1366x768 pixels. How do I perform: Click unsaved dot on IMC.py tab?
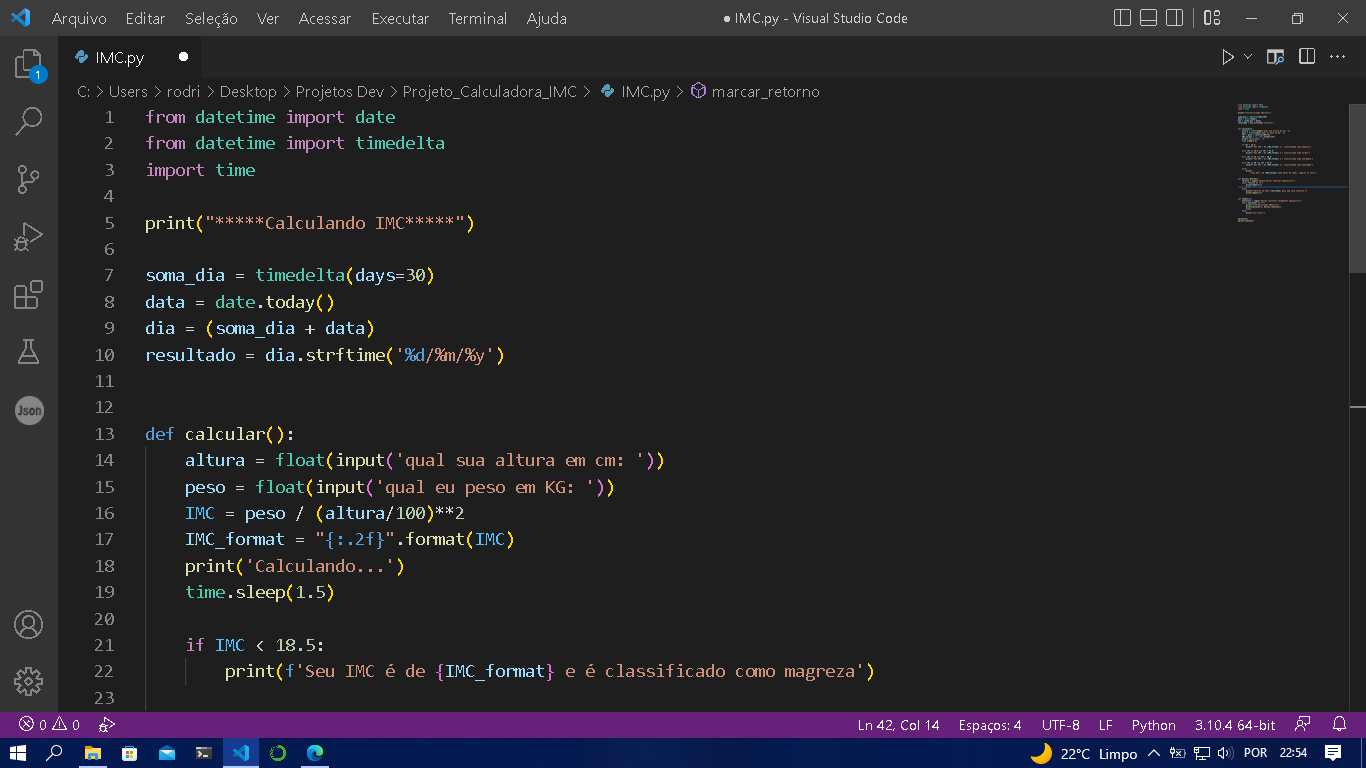click(183, 57)
